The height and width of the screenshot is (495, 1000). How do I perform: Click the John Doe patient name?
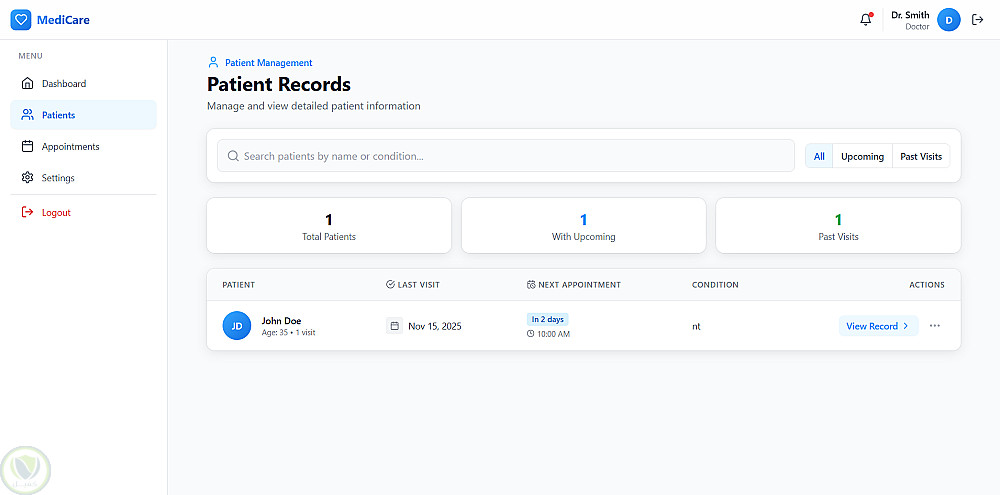coord(281,321)
